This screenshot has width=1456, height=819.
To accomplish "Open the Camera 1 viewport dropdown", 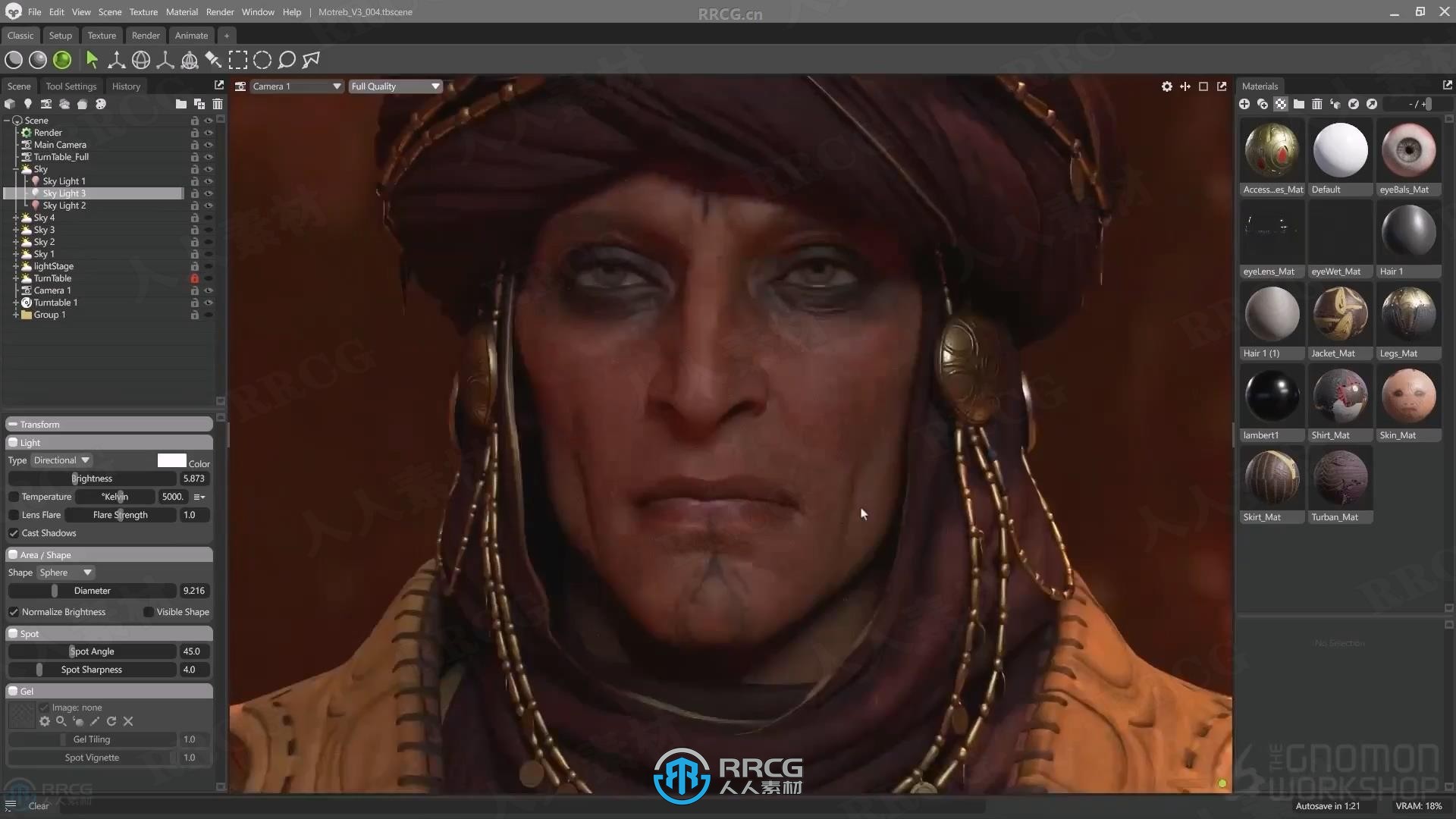I will 297,86.
